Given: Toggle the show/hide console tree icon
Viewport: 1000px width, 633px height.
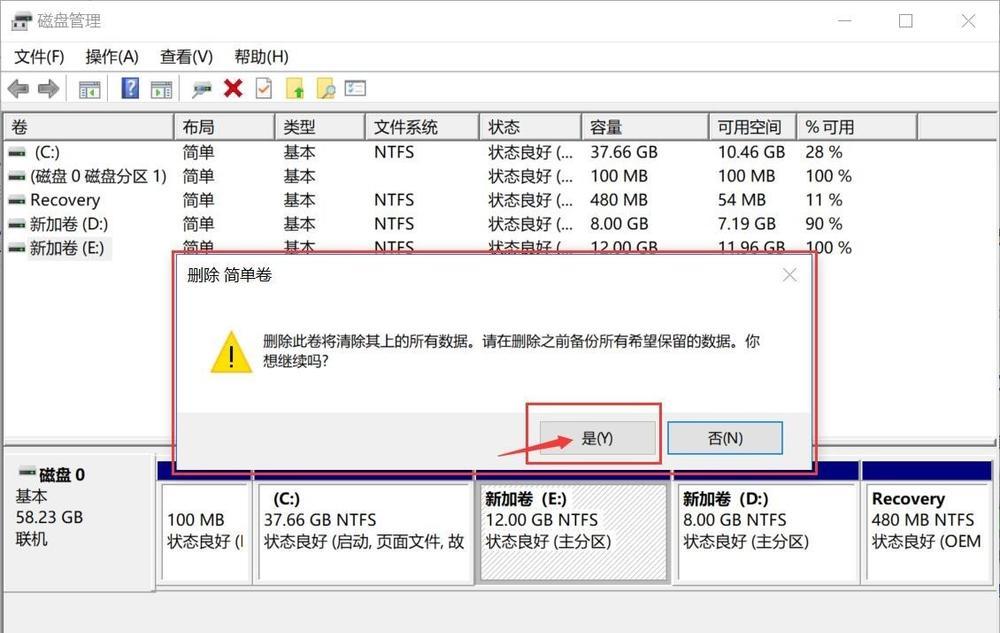Looking at the screenshot, I should click(x=90, y=89).
